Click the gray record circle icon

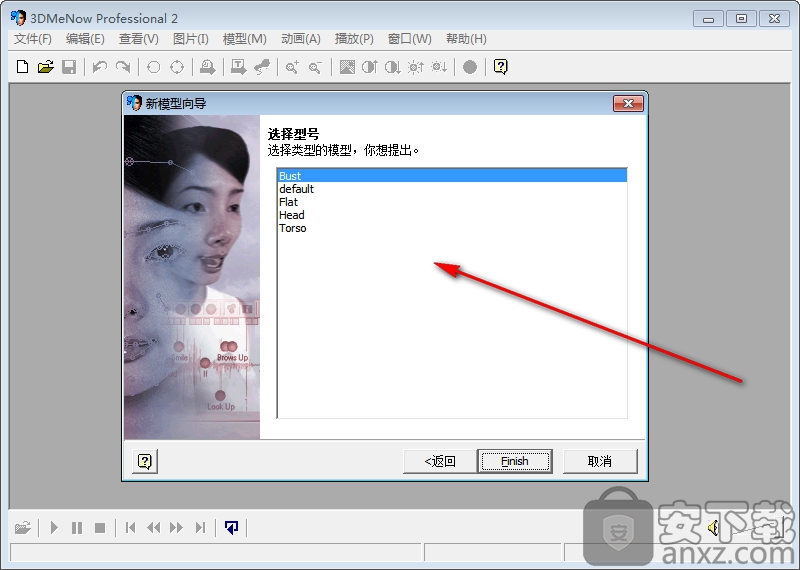(470, 67)
